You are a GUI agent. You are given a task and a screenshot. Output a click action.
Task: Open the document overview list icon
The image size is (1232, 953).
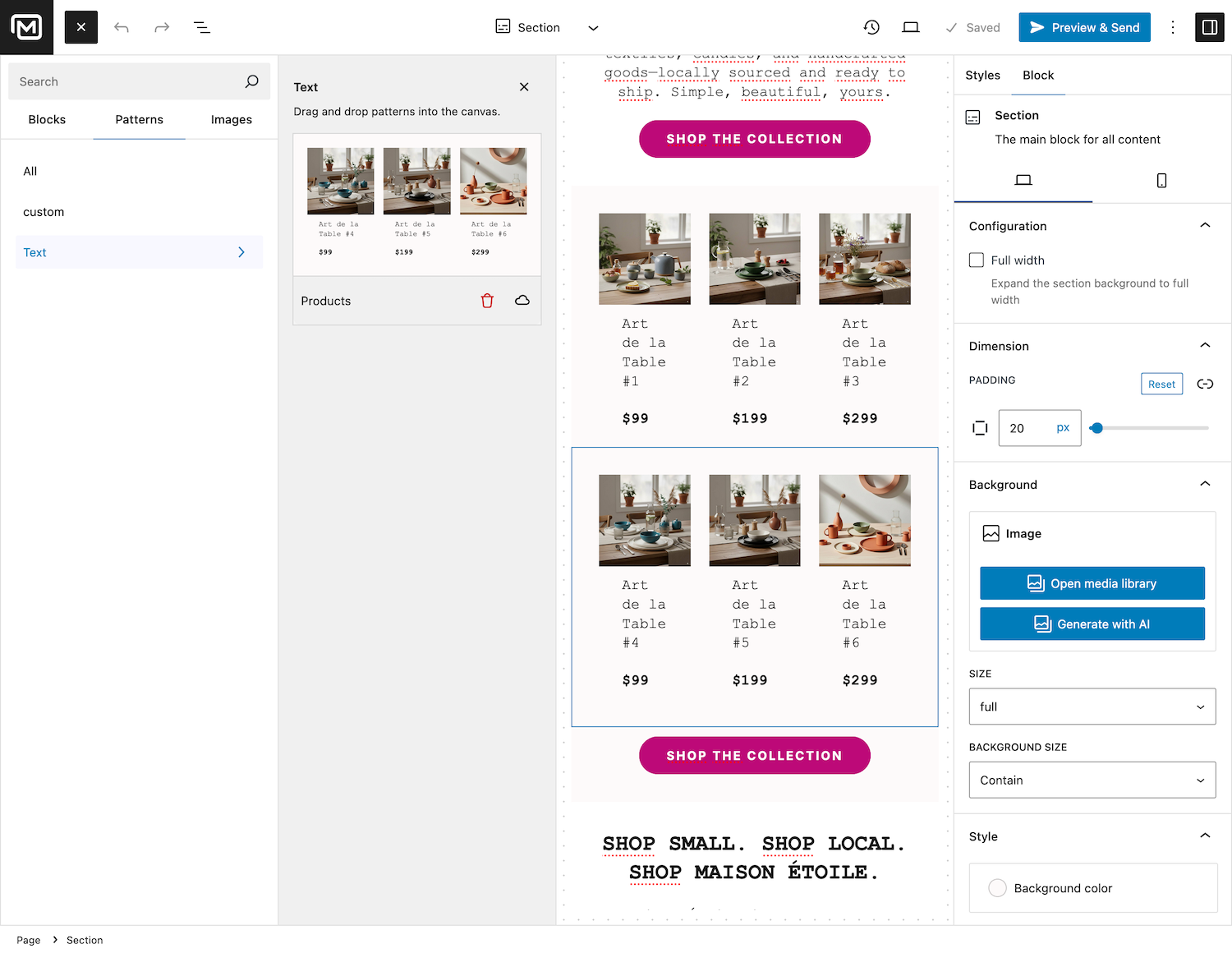(202, 28)
